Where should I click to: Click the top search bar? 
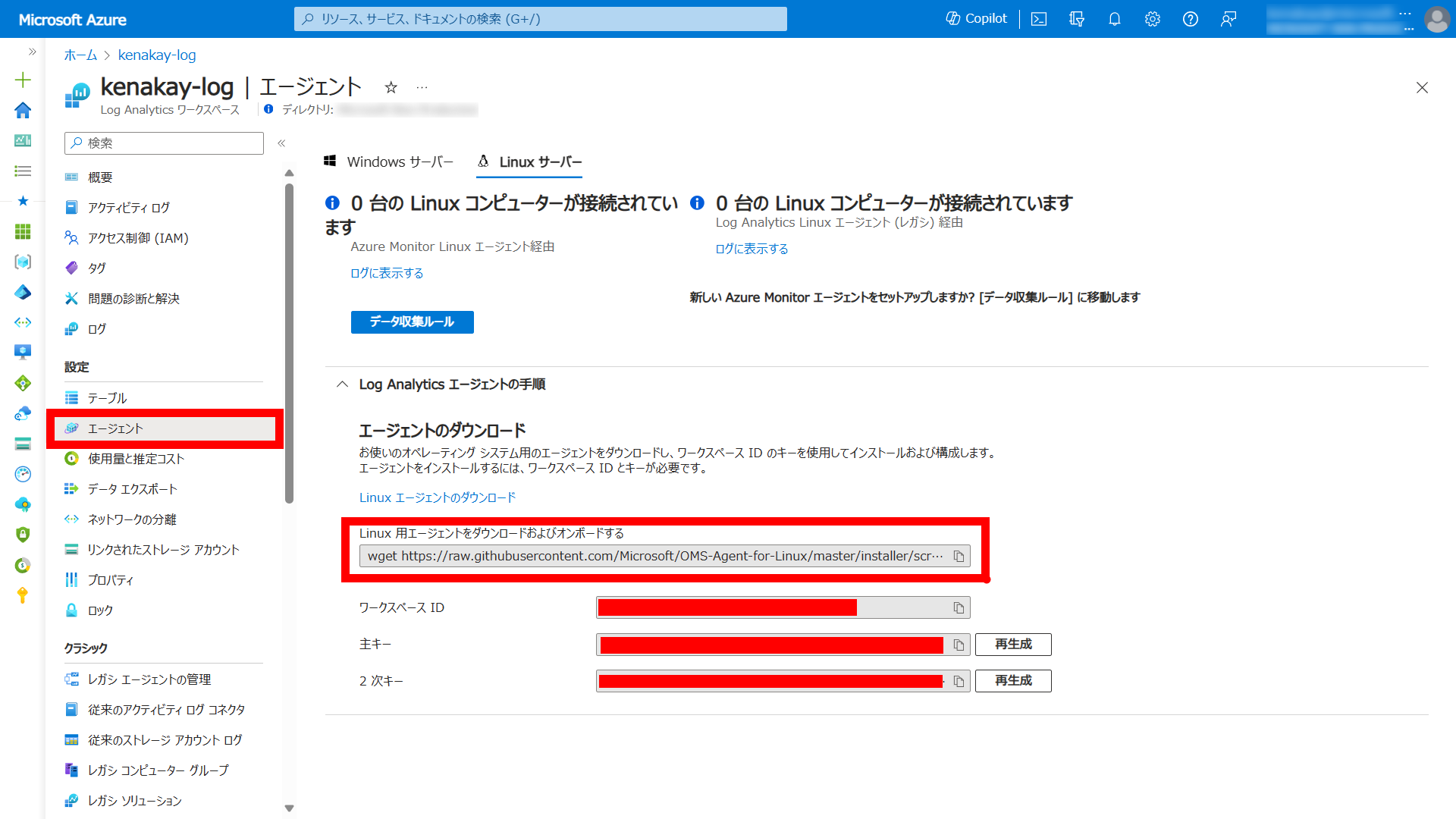(x=540, y=19)
